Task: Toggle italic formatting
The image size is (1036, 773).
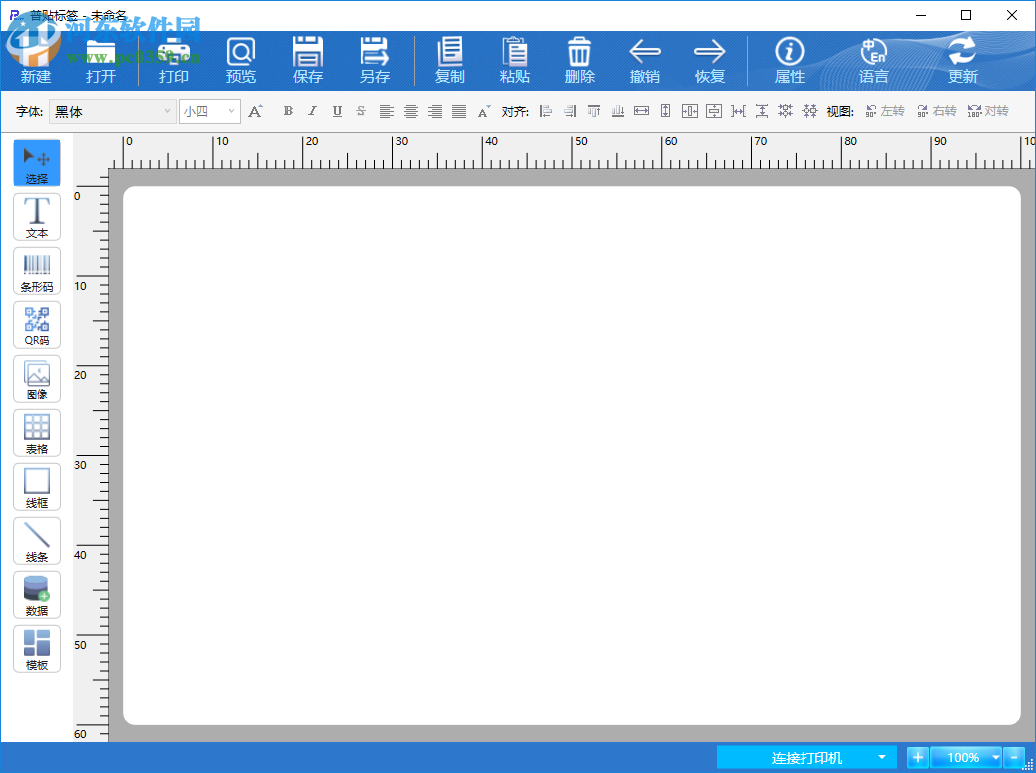Action: [313, 111]
